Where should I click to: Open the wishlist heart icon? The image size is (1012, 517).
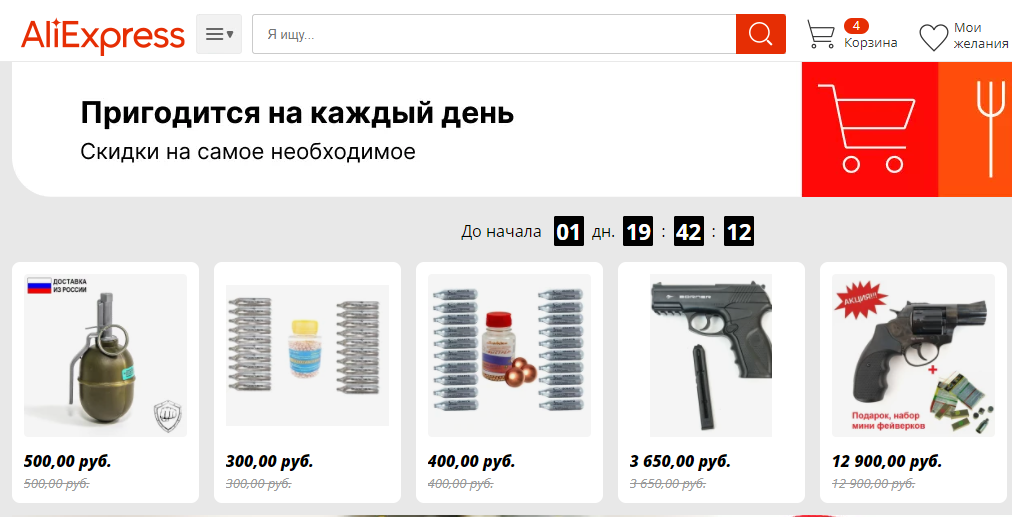click(x=933, y=37)
